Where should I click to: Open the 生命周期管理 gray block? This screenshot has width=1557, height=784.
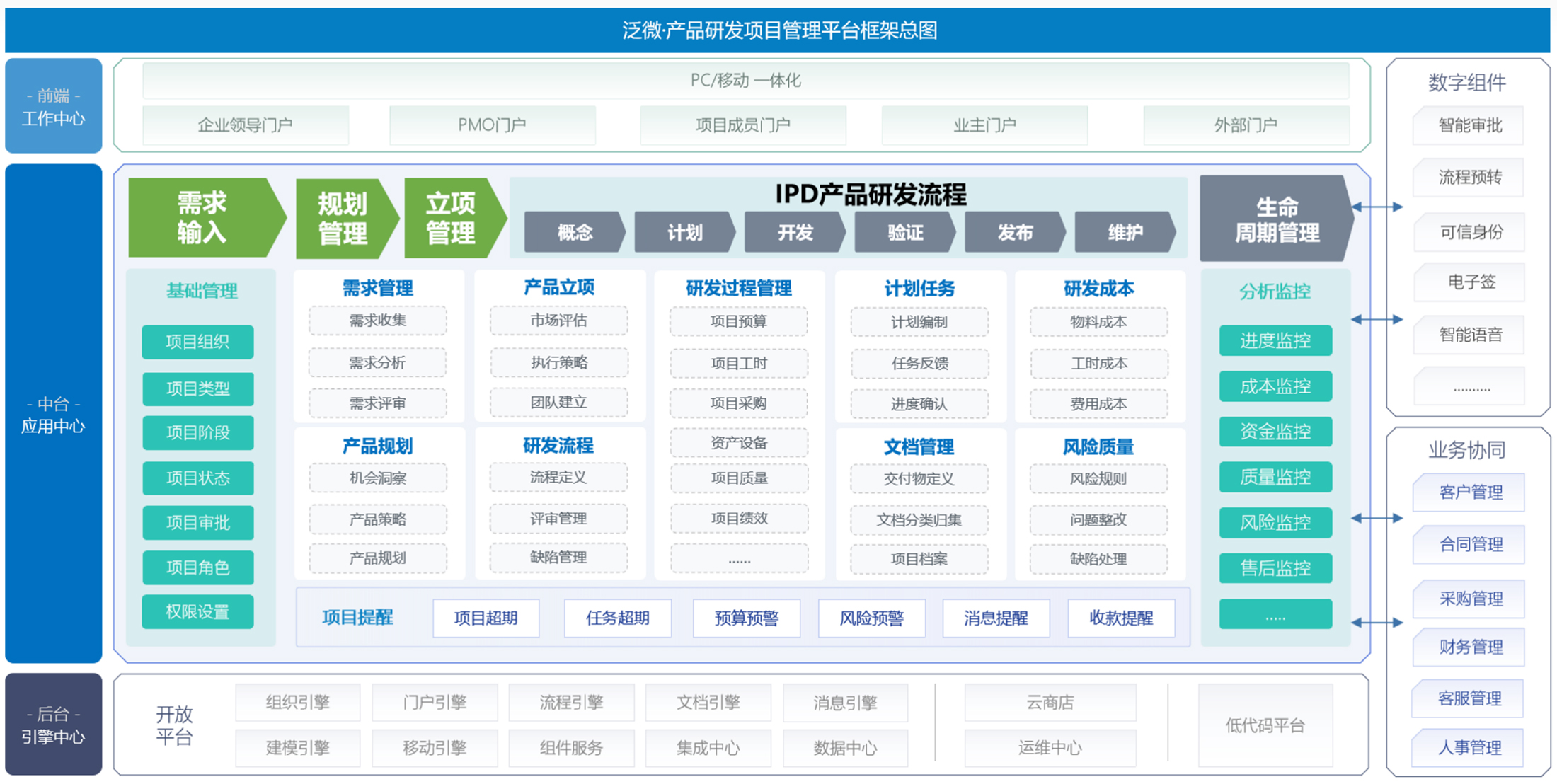(1276, 219)
